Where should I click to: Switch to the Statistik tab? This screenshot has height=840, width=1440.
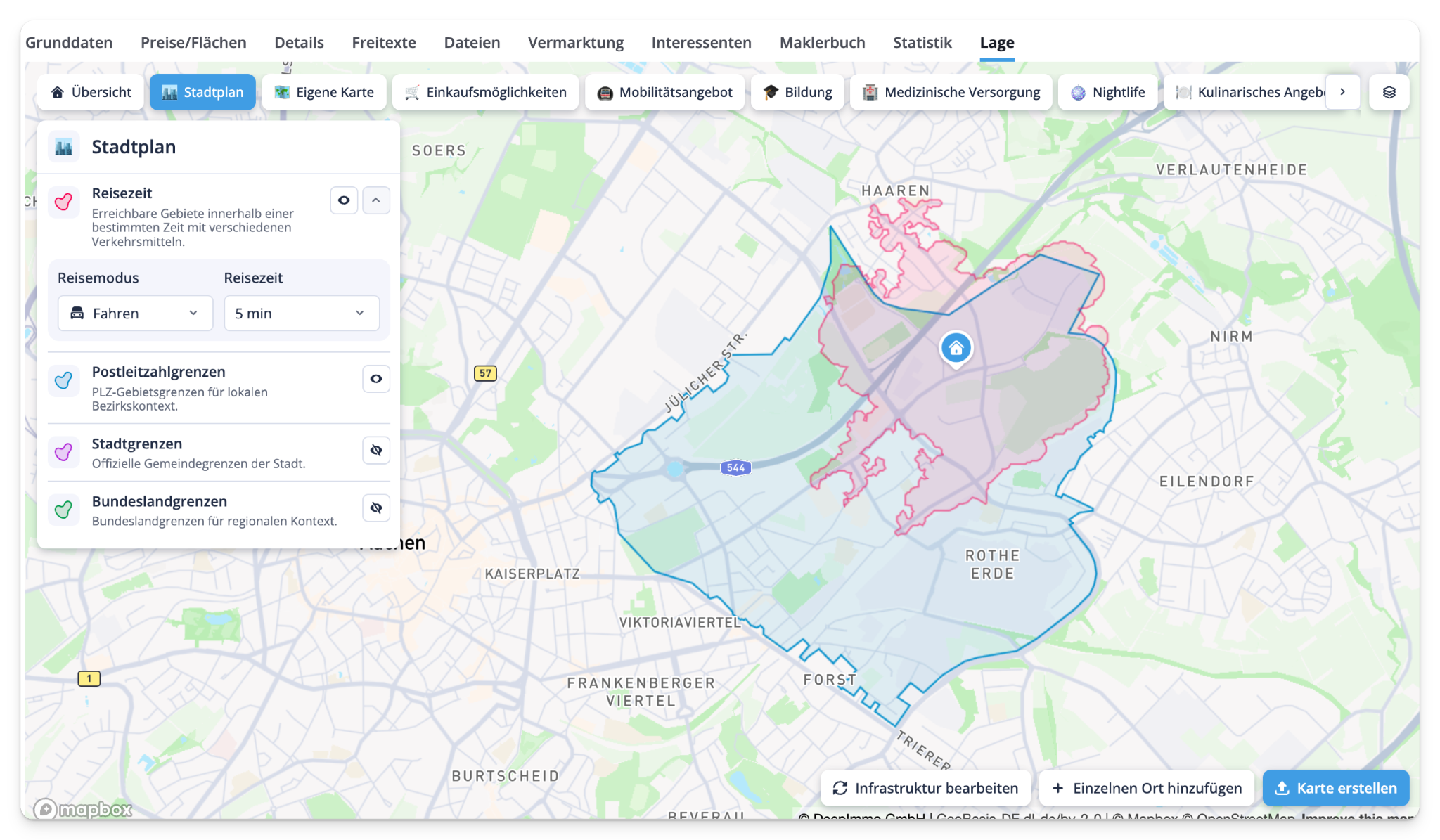[922, 42]
